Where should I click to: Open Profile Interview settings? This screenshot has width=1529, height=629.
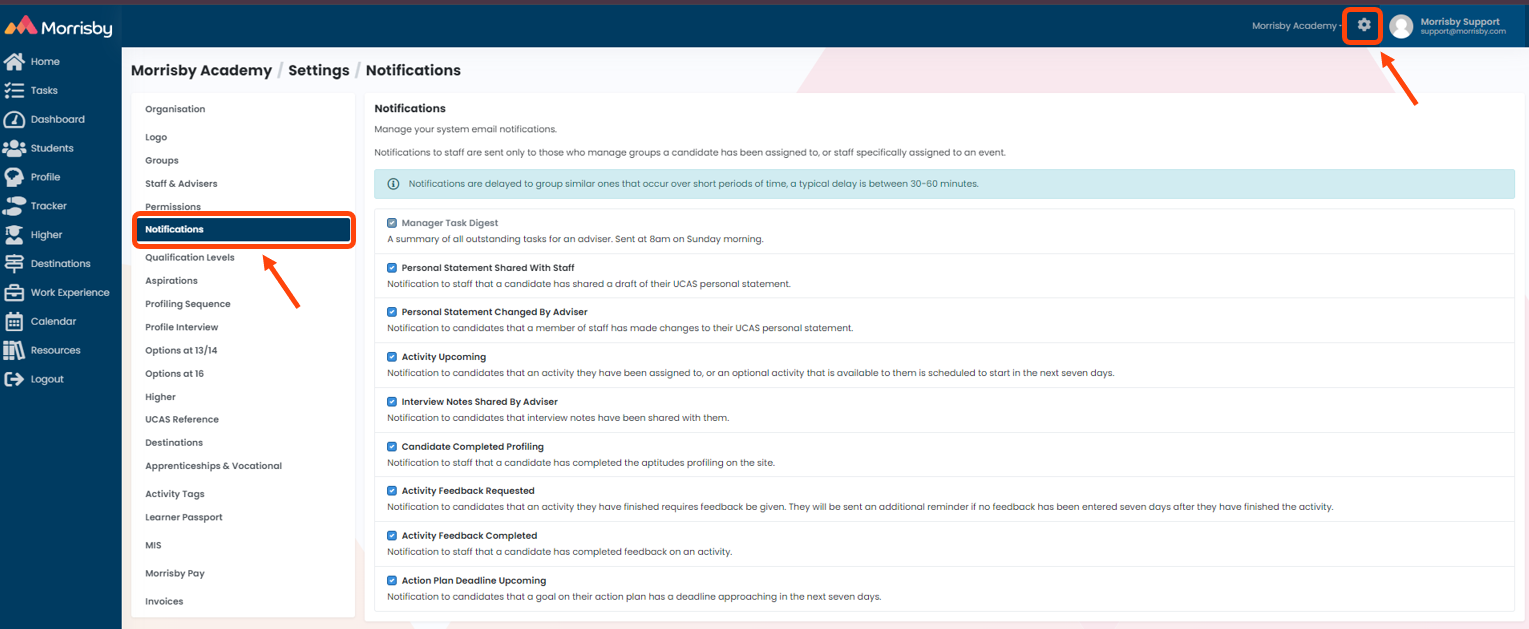pos(181,327)
